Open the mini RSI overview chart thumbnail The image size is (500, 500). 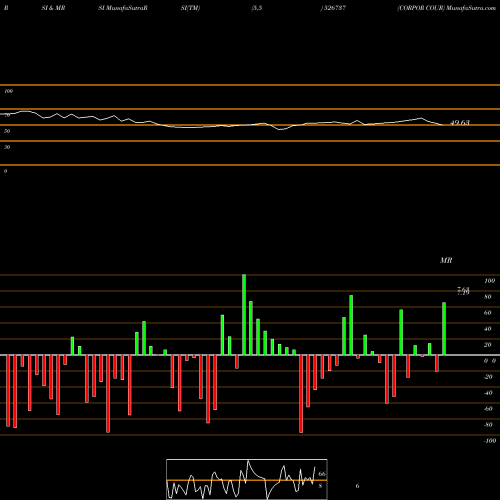click(x=247, y=479)
